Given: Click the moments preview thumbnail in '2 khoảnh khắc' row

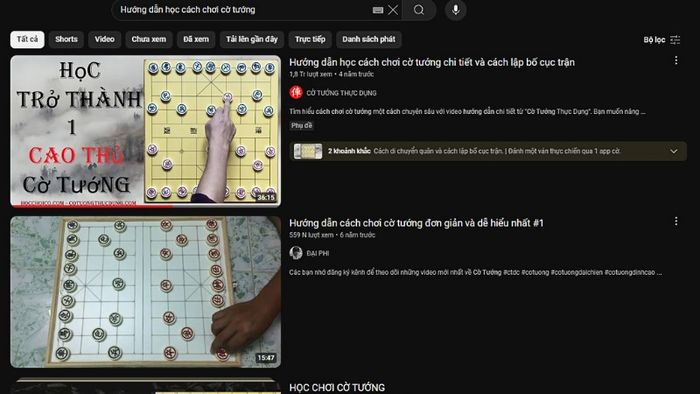Looking at the screenshot, I should (308, 151).
